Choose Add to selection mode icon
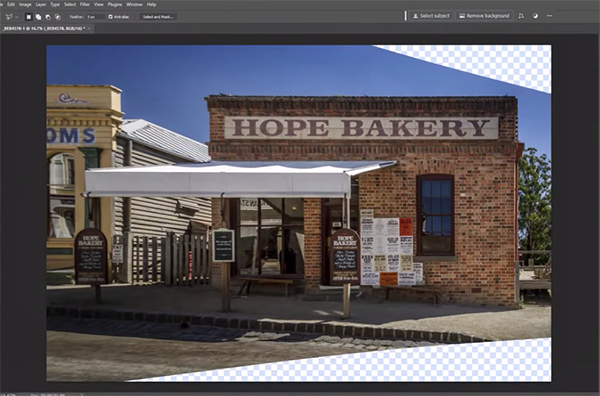This screenshot has height=396, width=600. coord(38,17)
